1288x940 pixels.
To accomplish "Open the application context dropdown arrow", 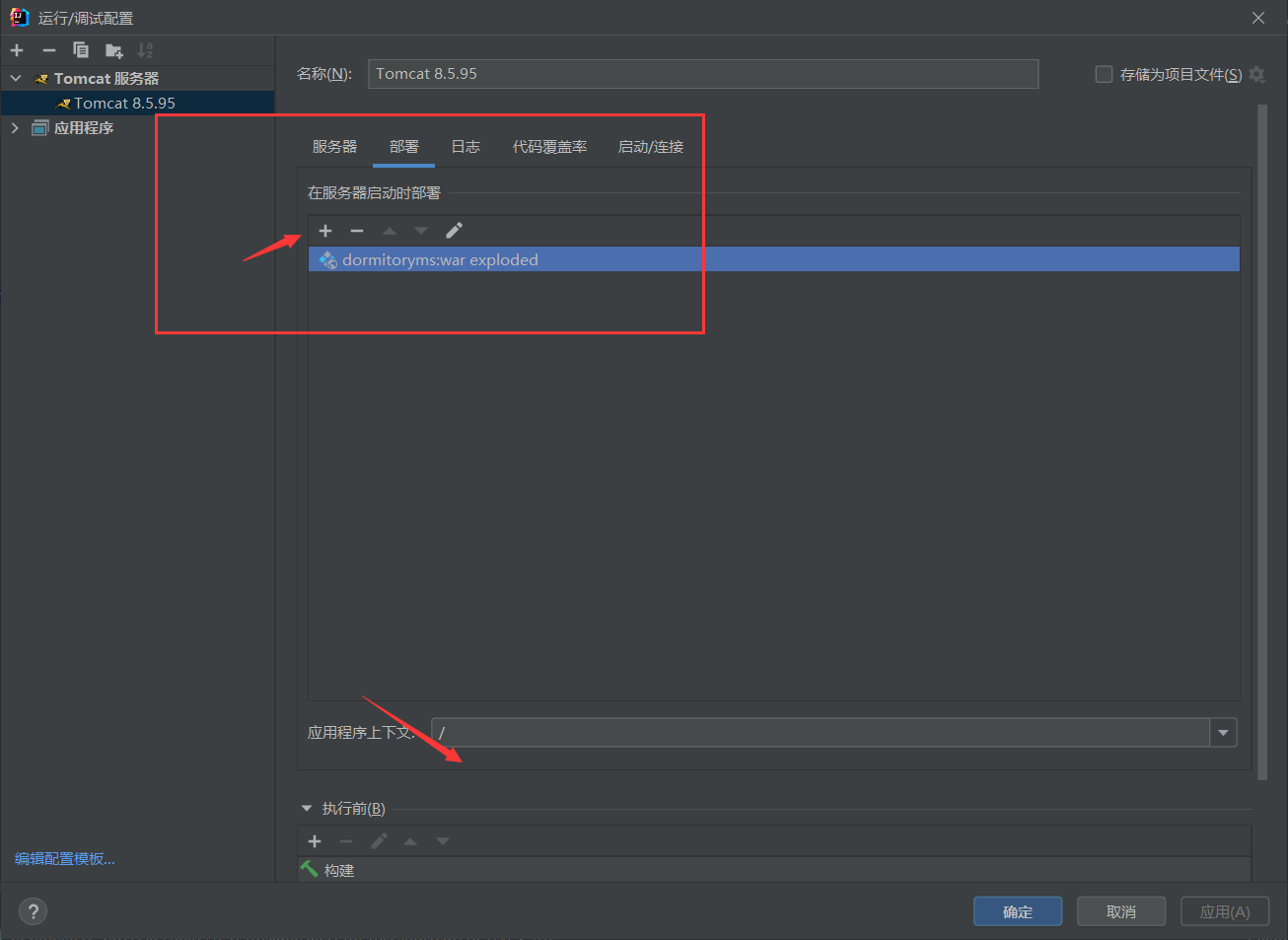I will [x=1223, y=732].
